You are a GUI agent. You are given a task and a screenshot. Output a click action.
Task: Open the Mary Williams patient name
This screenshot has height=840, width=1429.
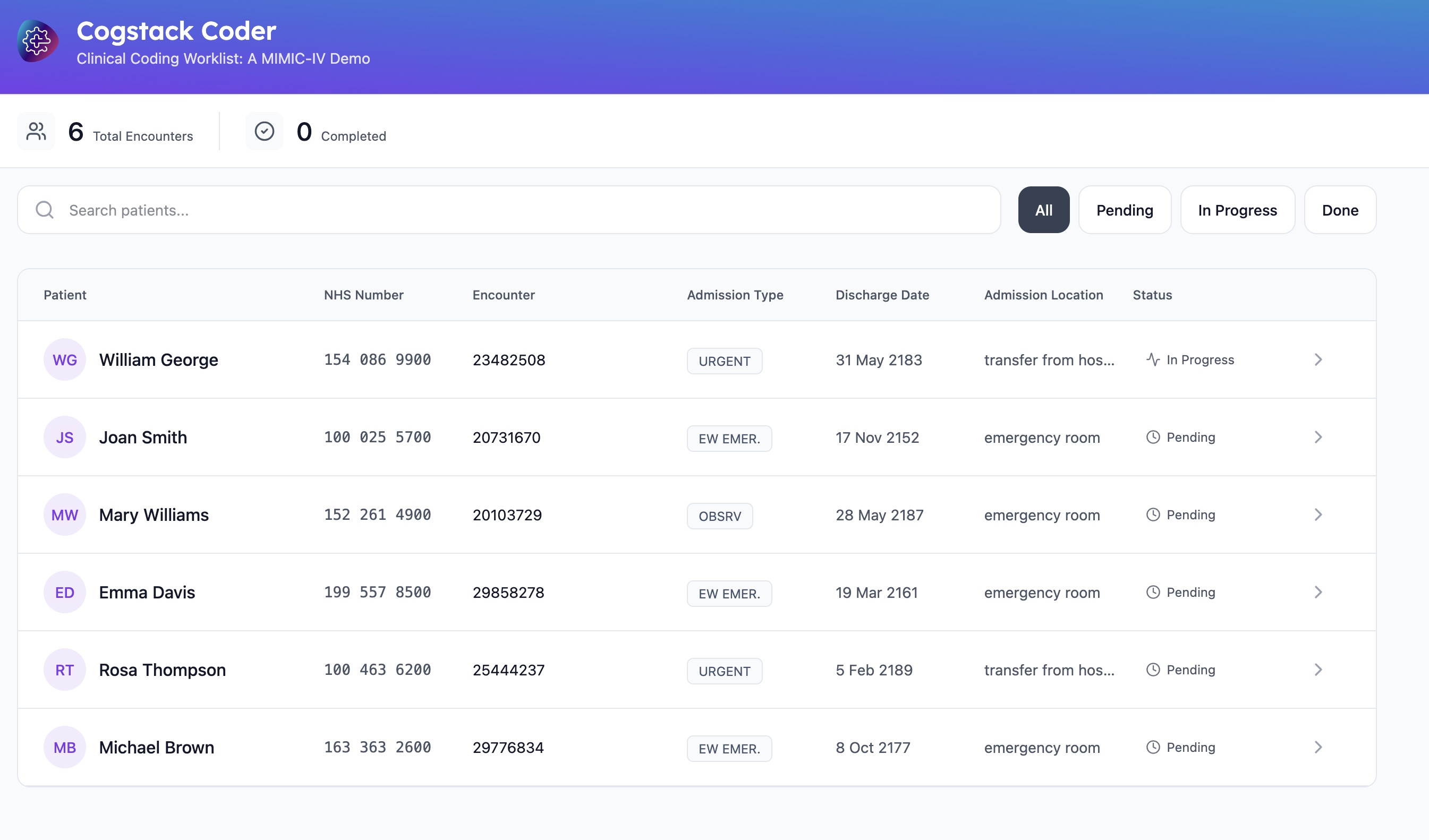pos(154,515)
